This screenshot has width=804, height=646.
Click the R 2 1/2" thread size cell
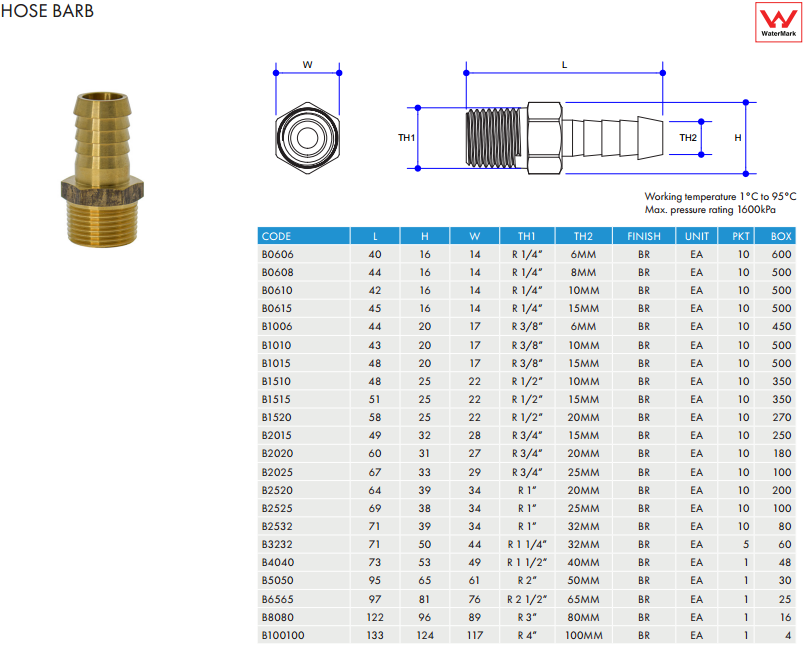(x=526, y=598)
